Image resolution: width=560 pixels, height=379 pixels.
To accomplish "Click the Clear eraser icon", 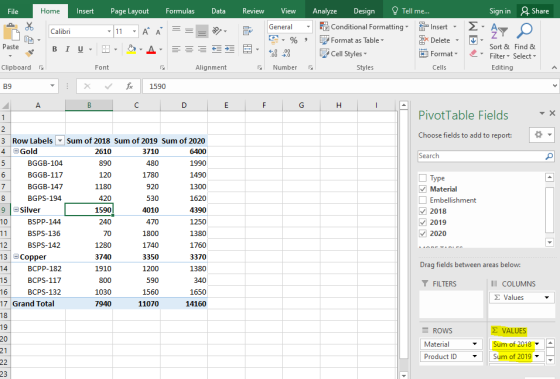I will pyautogui.click(x=473, y=53).
